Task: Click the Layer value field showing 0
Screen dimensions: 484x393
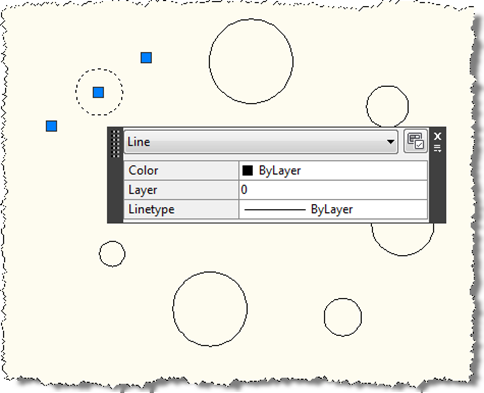Action: [333, 190]
